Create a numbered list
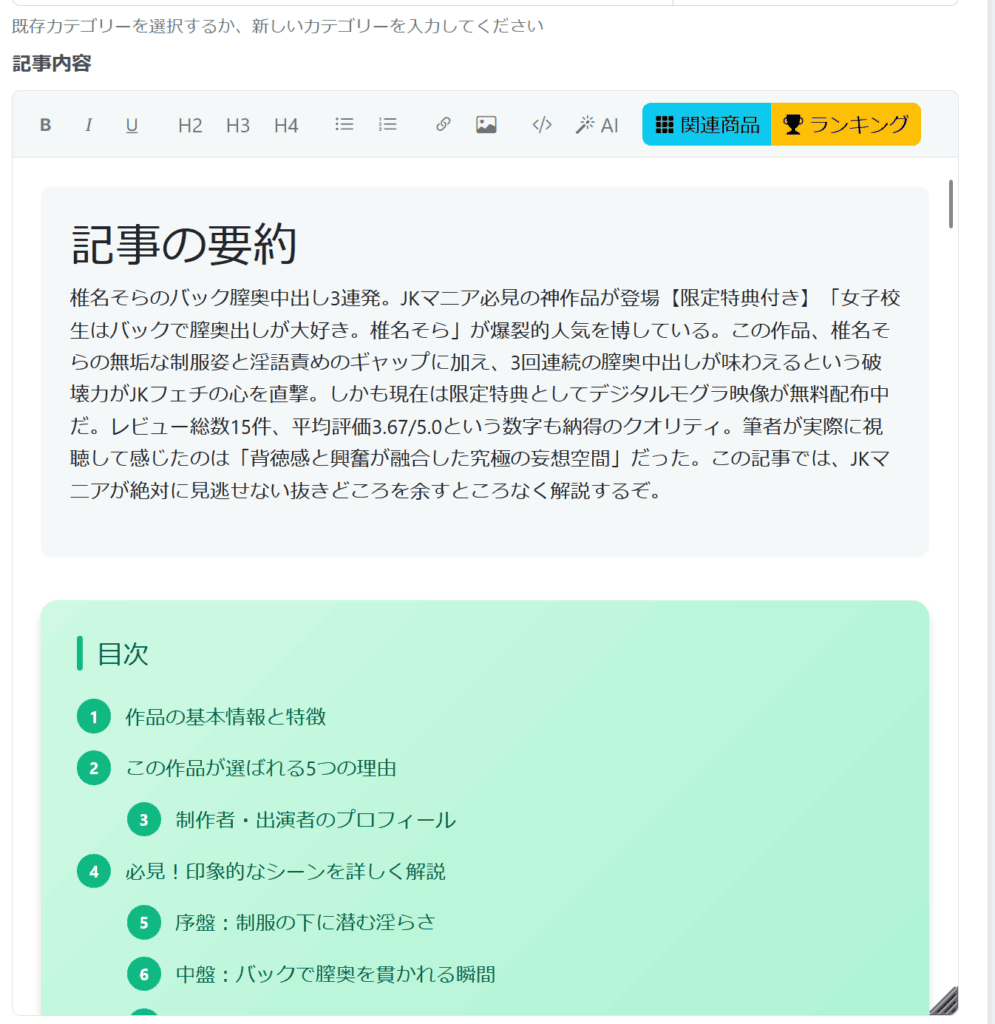 tap(387, 124)
